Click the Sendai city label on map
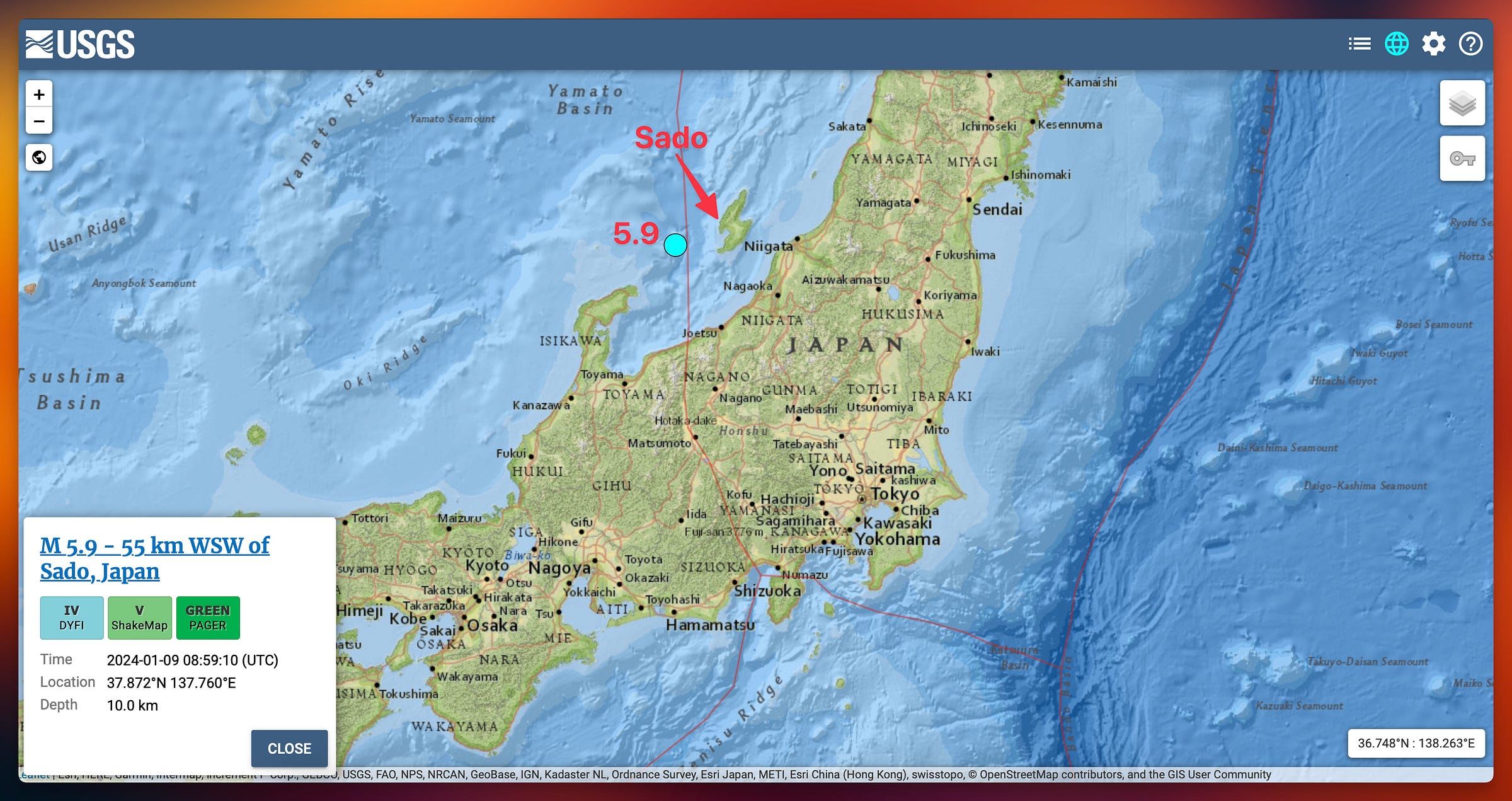Viewport: 1512px width, 801px height. click(x=997, y=209)
